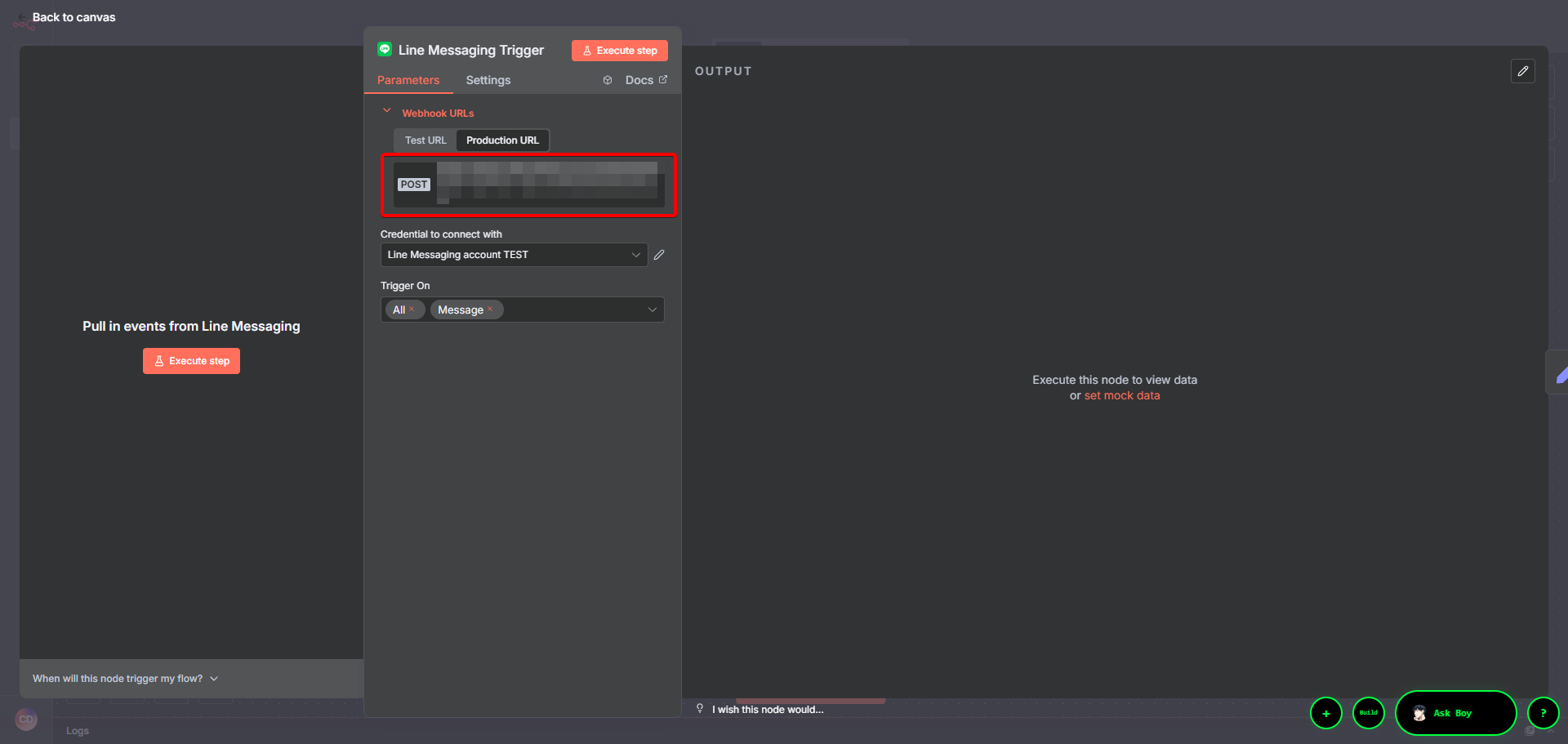Expand the Trigger On dropdown arrow
Image resolution: width=1568 pixels, height=744 pixels.
coord(652,310)
